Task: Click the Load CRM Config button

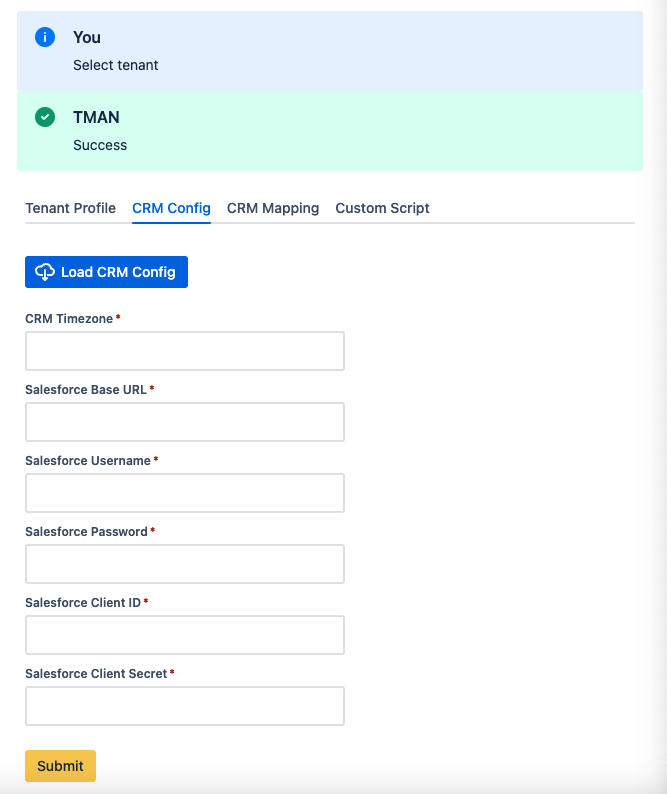Action: (x=106, y=272)
